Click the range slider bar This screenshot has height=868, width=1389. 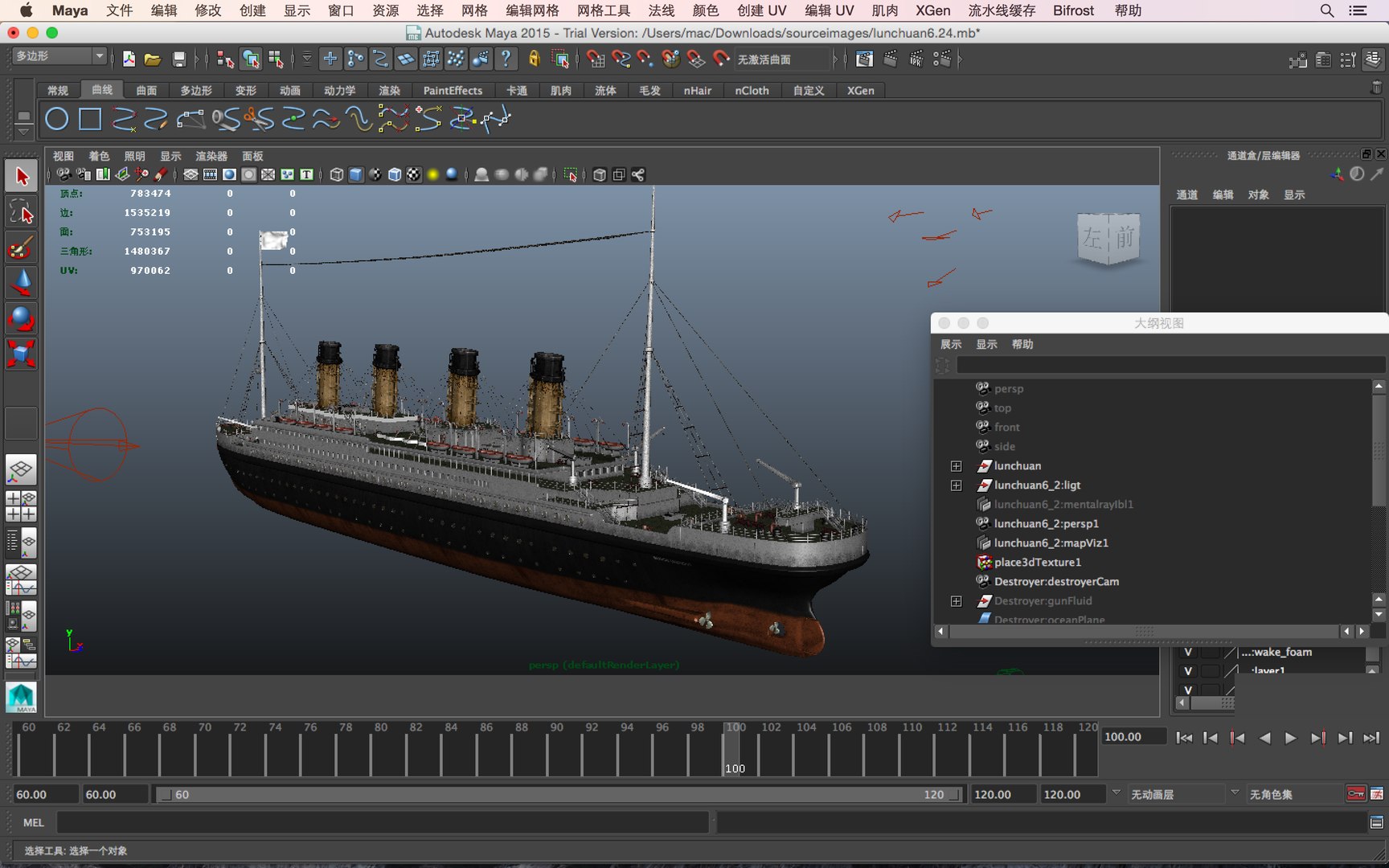[x=558, y=794]
